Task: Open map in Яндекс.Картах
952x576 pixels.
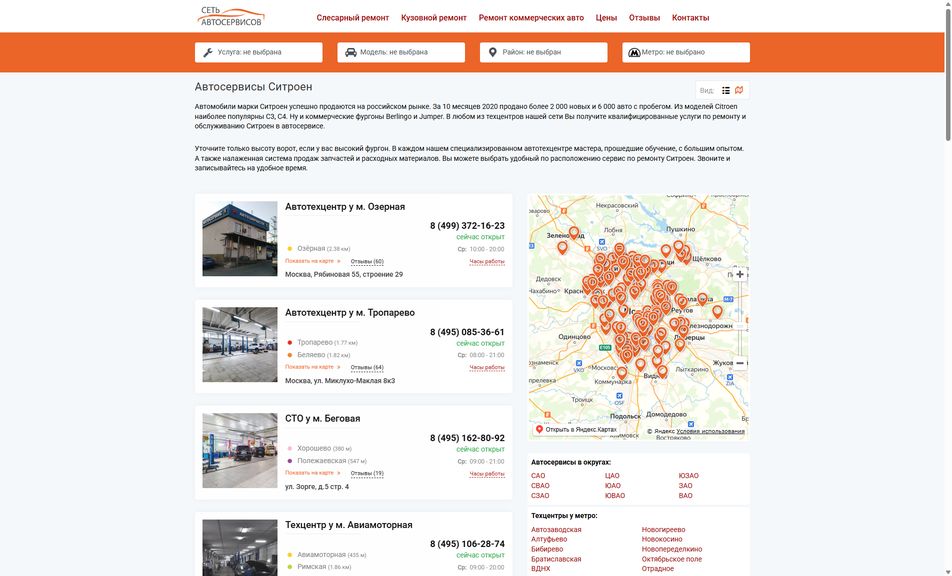Action: [x=576, y=429]
